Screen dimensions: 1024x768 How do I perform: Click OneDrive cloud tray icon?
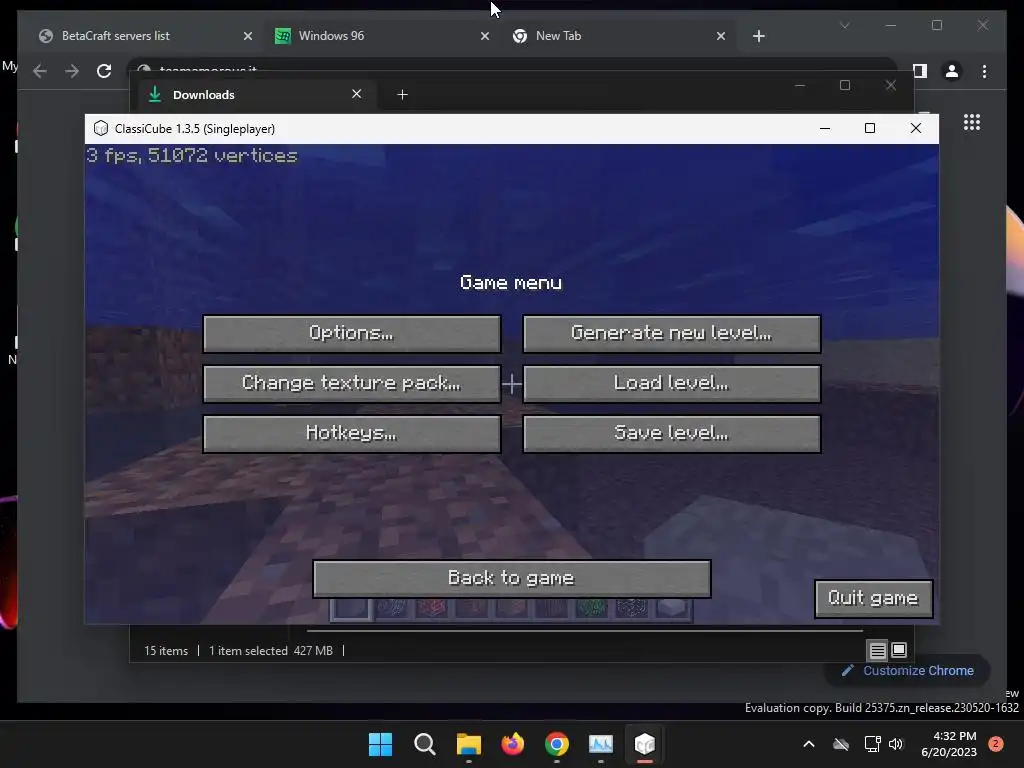tap(841, 744)
